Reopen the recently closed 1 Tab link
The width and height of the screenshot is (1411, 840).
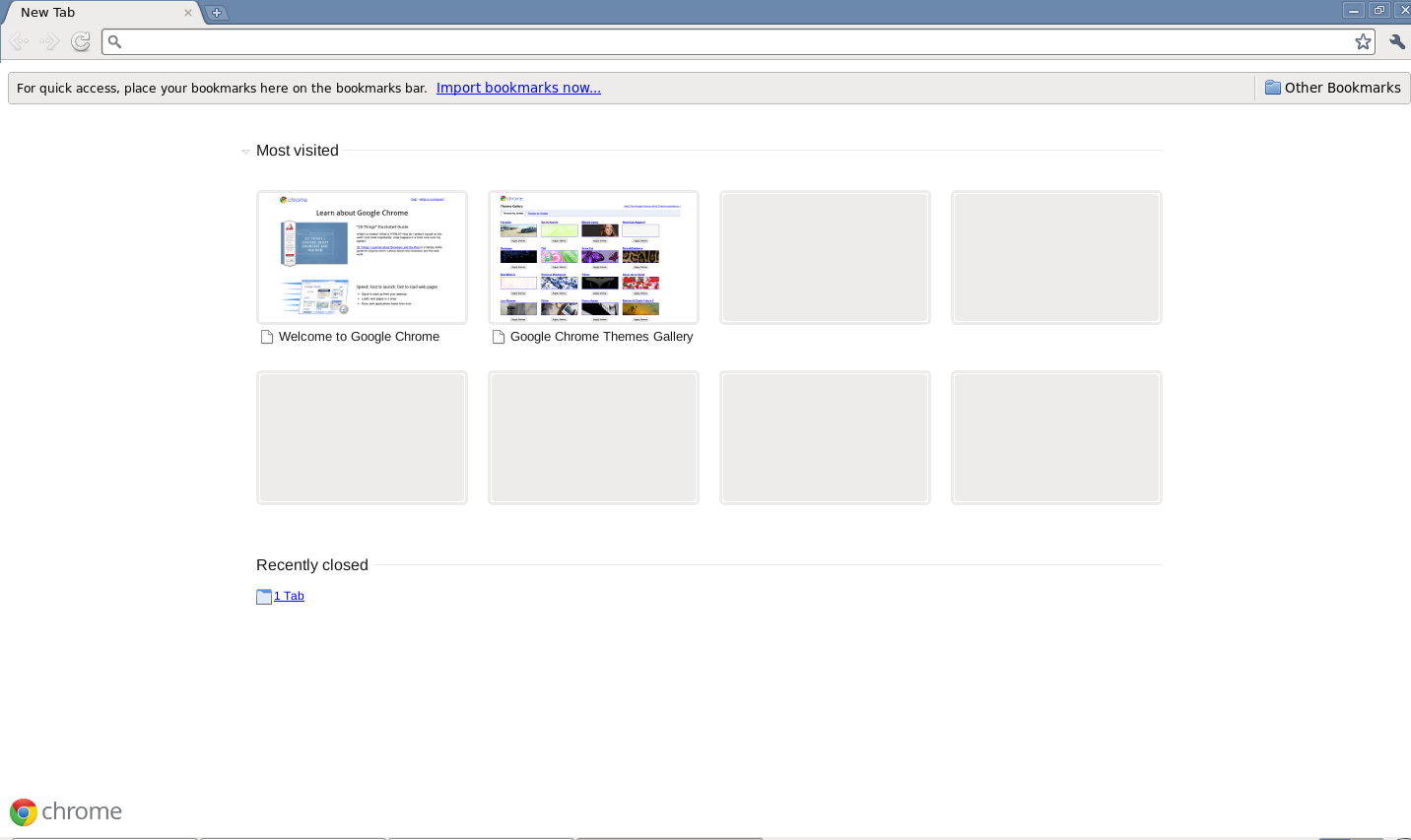[289, 596]
